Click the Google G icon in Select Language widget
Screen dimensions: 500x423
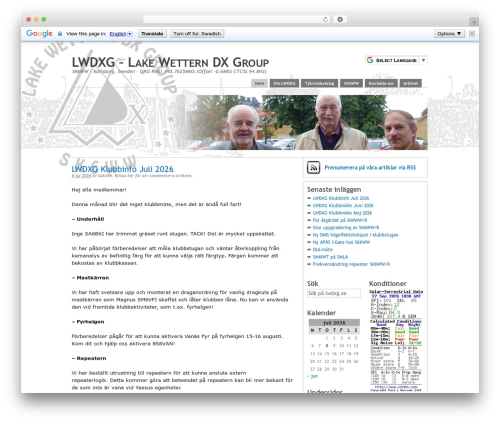pyautogui.click(x=370, y=60)
